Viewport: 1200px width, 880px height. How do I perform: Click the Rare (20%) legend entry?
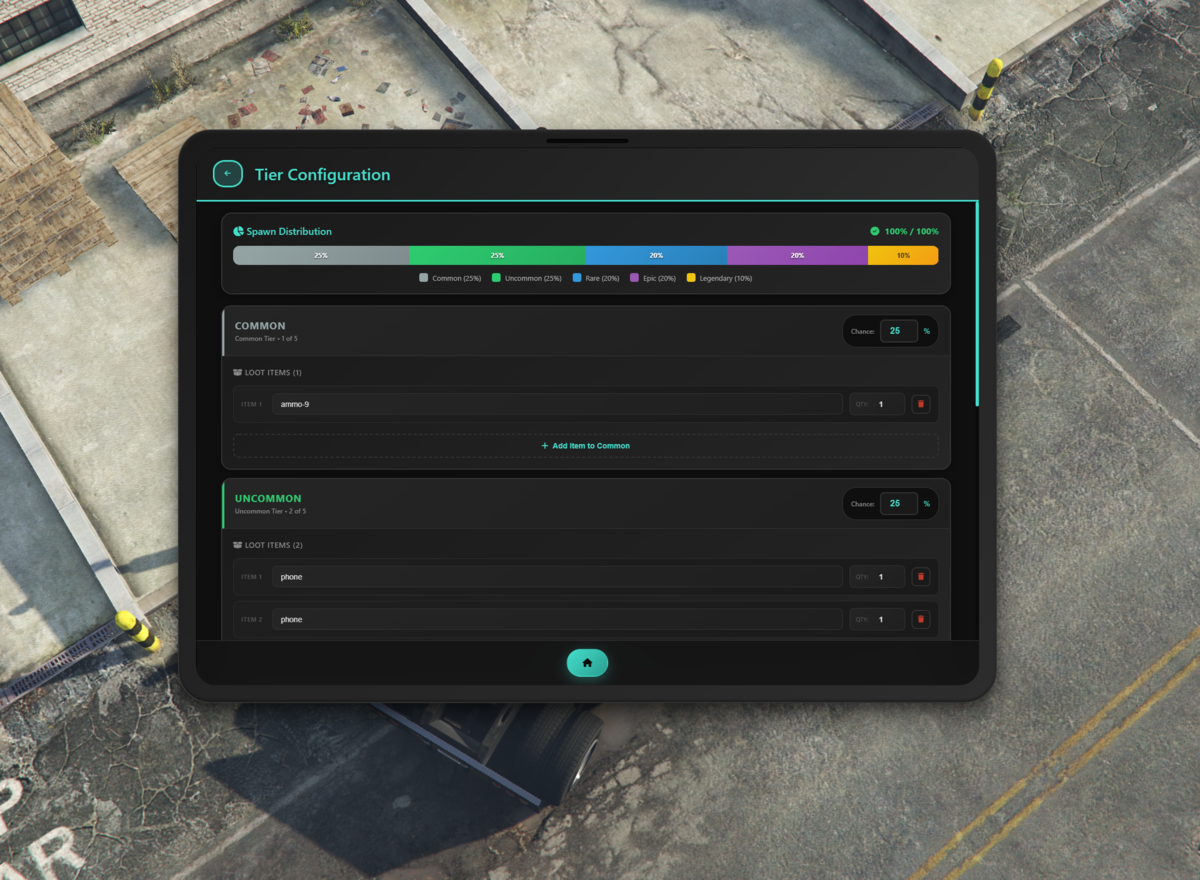596,278
